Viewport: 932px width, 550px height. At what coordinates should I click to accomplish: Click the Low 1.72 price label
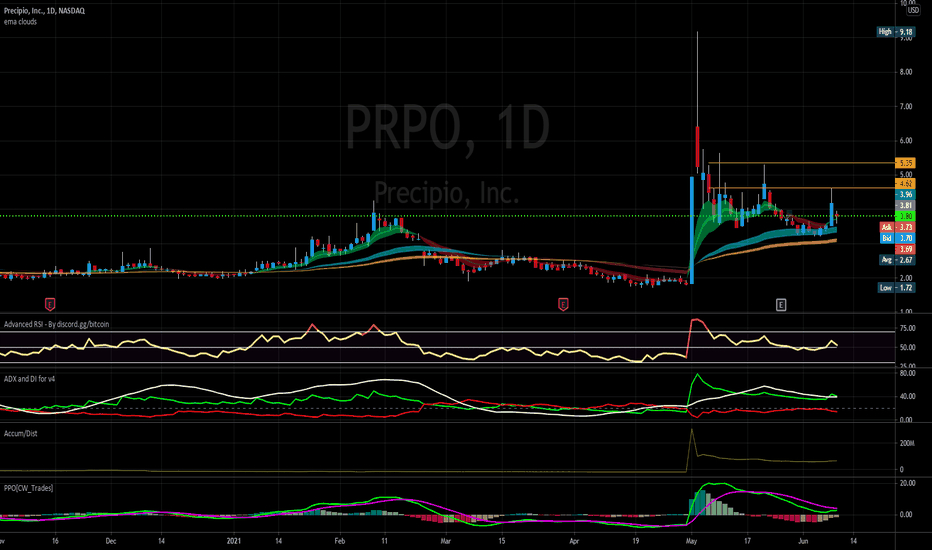click(897, 288)
